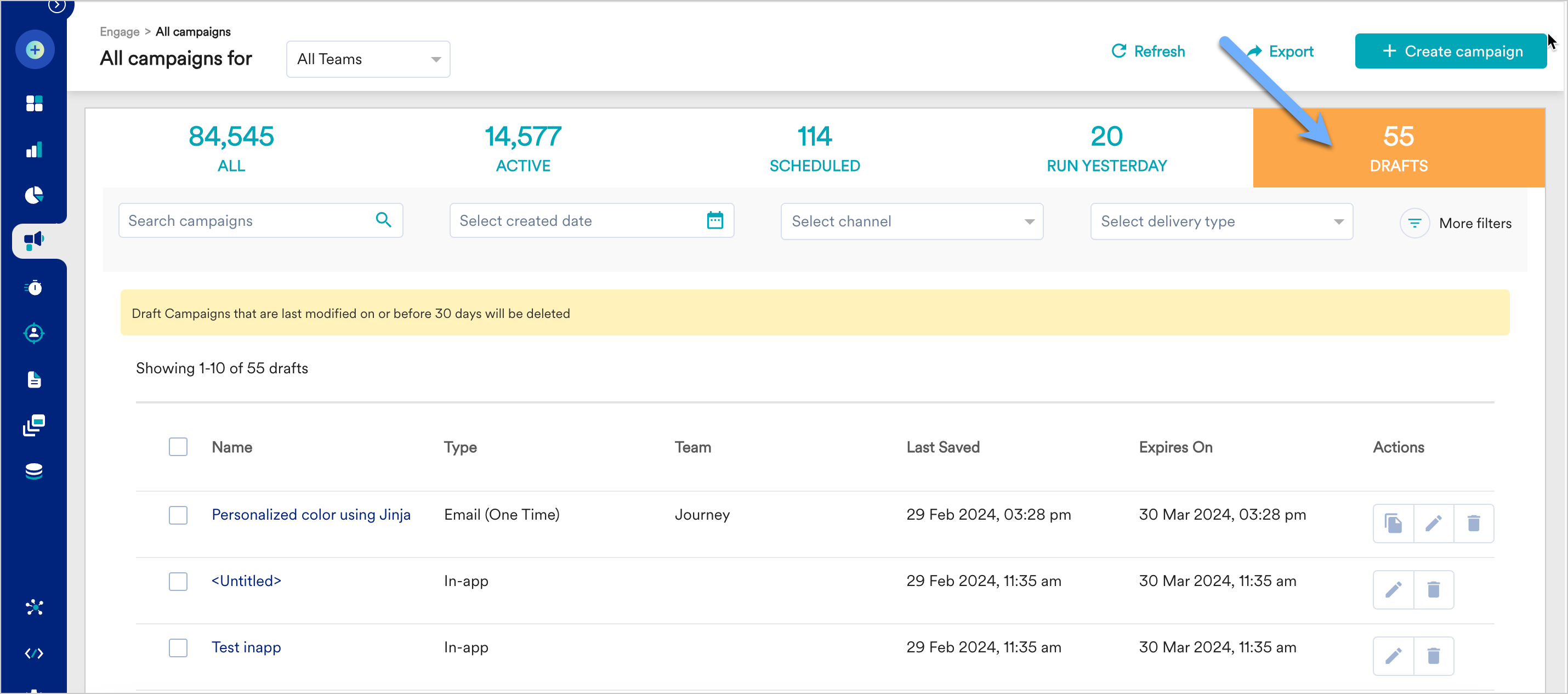The image size is (1568, 694).
Task: Open the code brackets icon in sidebar
Action: [x=34, y=653]
